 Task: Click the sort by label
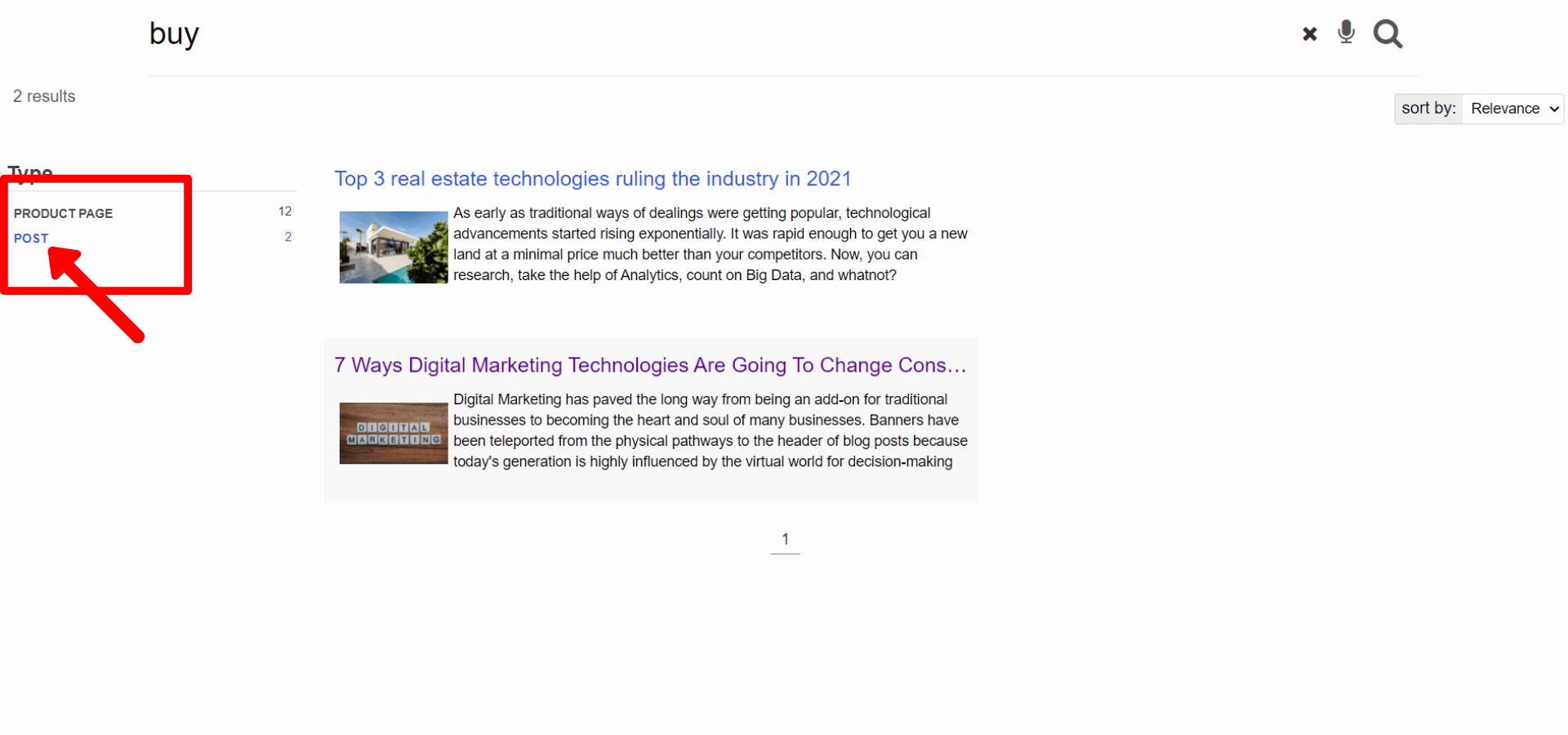[x=1428, y=108]
